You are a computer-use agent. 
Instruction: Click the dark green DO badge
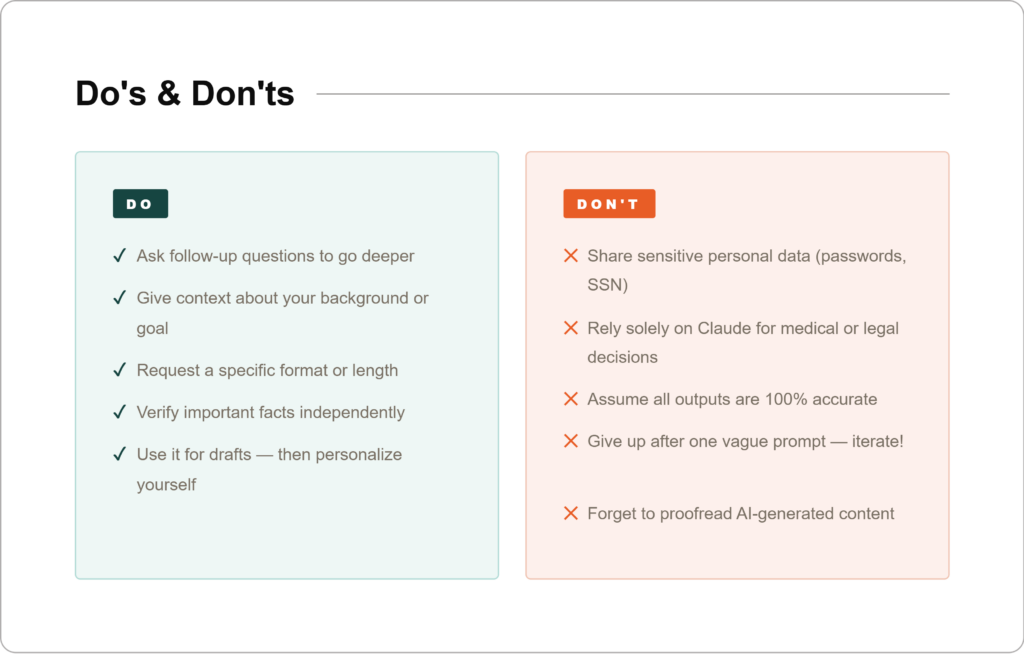(x=140, y=204)
